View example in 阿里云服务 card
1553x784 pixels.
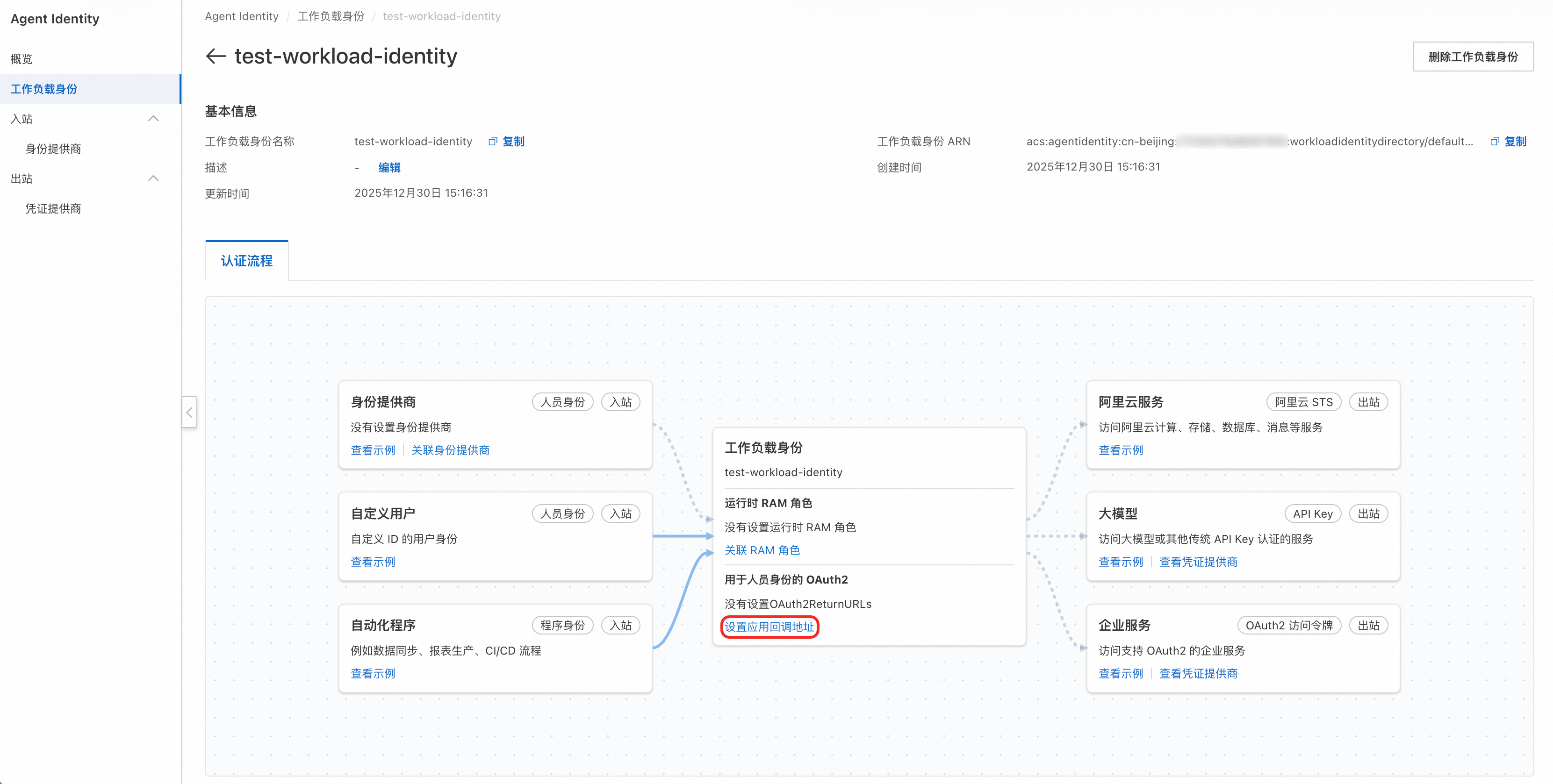pos(1120,450)
